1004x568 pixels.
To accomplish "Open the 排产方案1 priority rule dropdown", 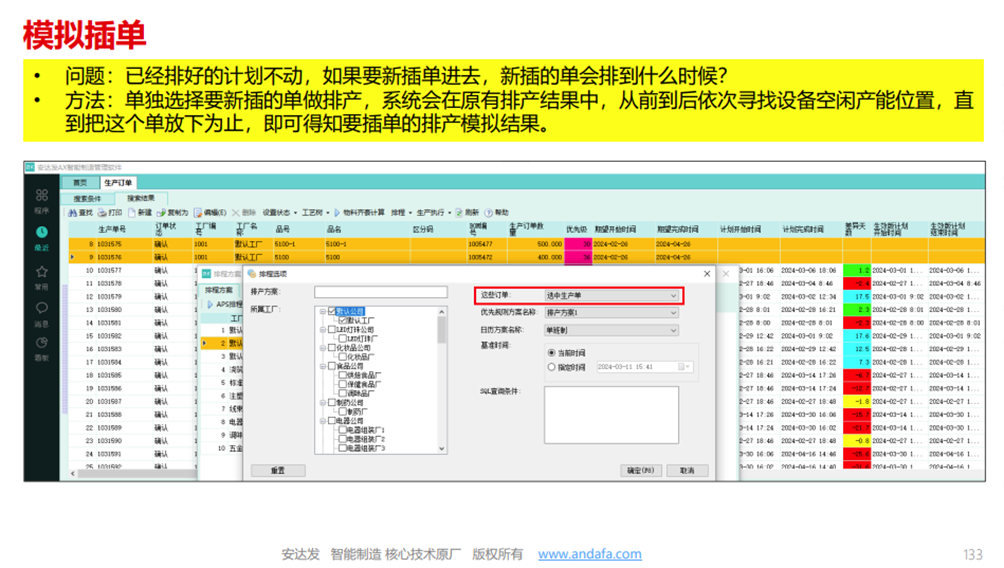I will click(x=611, y=312).
